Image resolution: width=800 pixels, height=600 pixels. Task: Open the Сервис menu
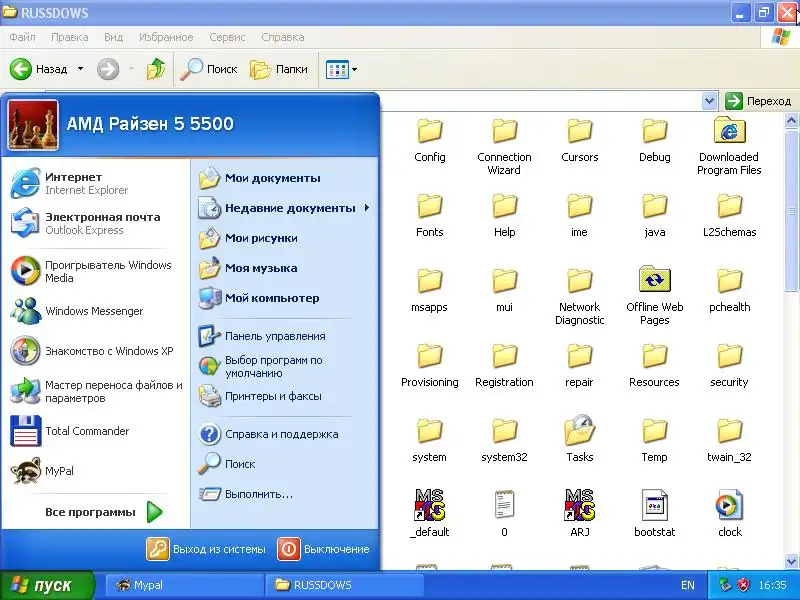tap(227, 37)
